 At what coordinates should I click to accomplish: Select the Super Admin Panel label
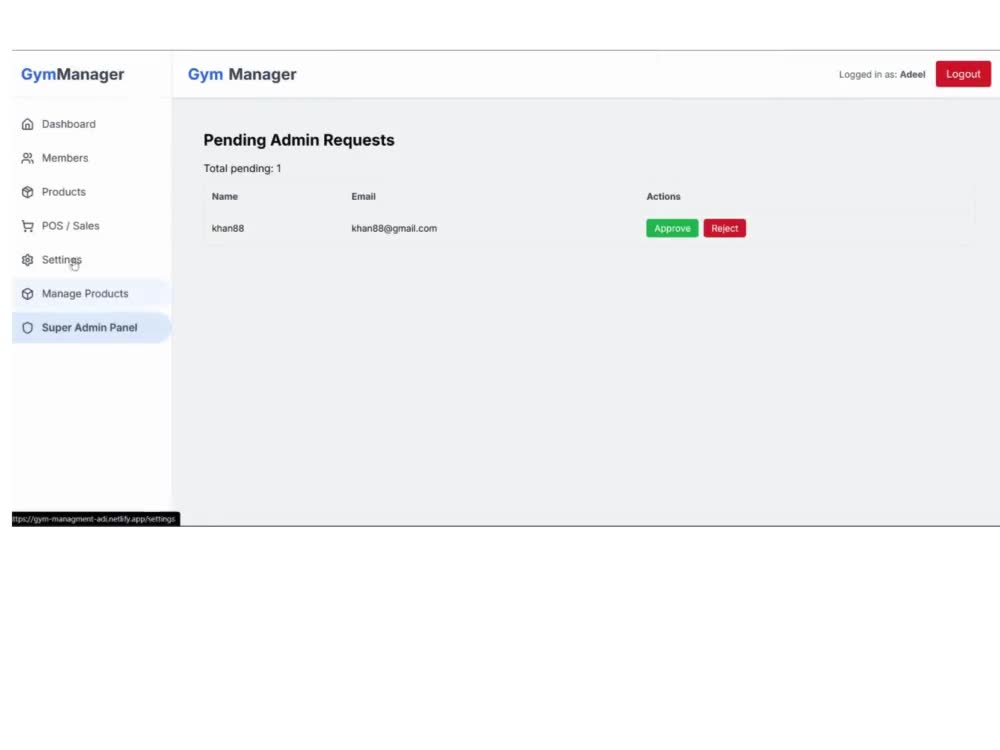89,328
